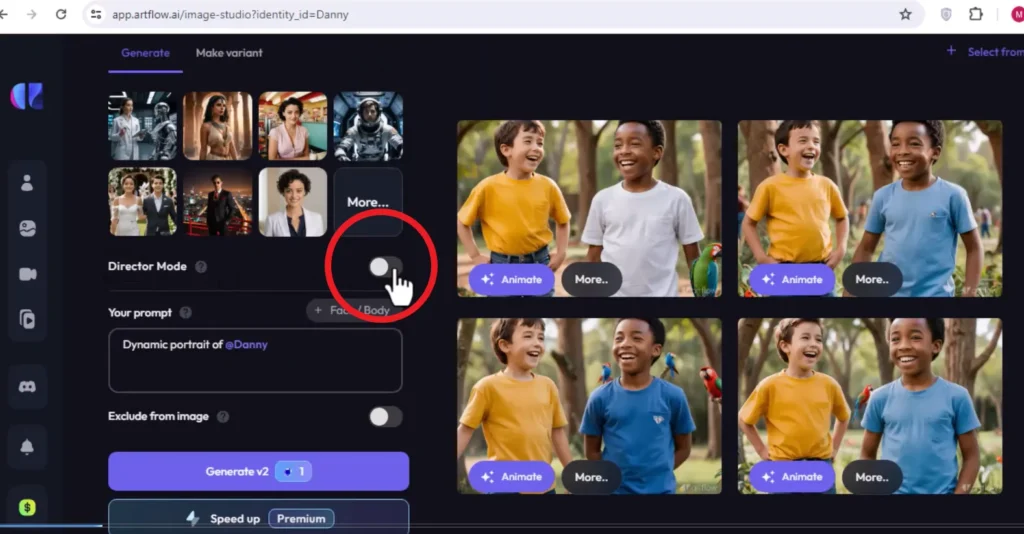Animate the image with white-shirt boy
Viewport: 1024px width, 534px height.
pyautogui.click(x=511, y=279)
